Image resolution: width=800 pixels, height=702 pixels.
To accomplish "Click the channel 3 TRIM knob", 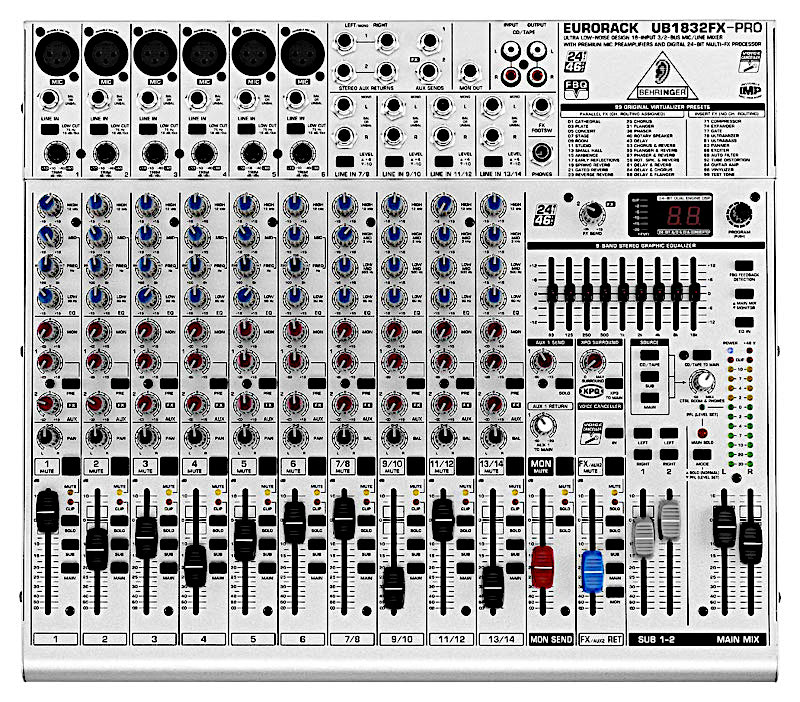I will [x=155, y=154].
